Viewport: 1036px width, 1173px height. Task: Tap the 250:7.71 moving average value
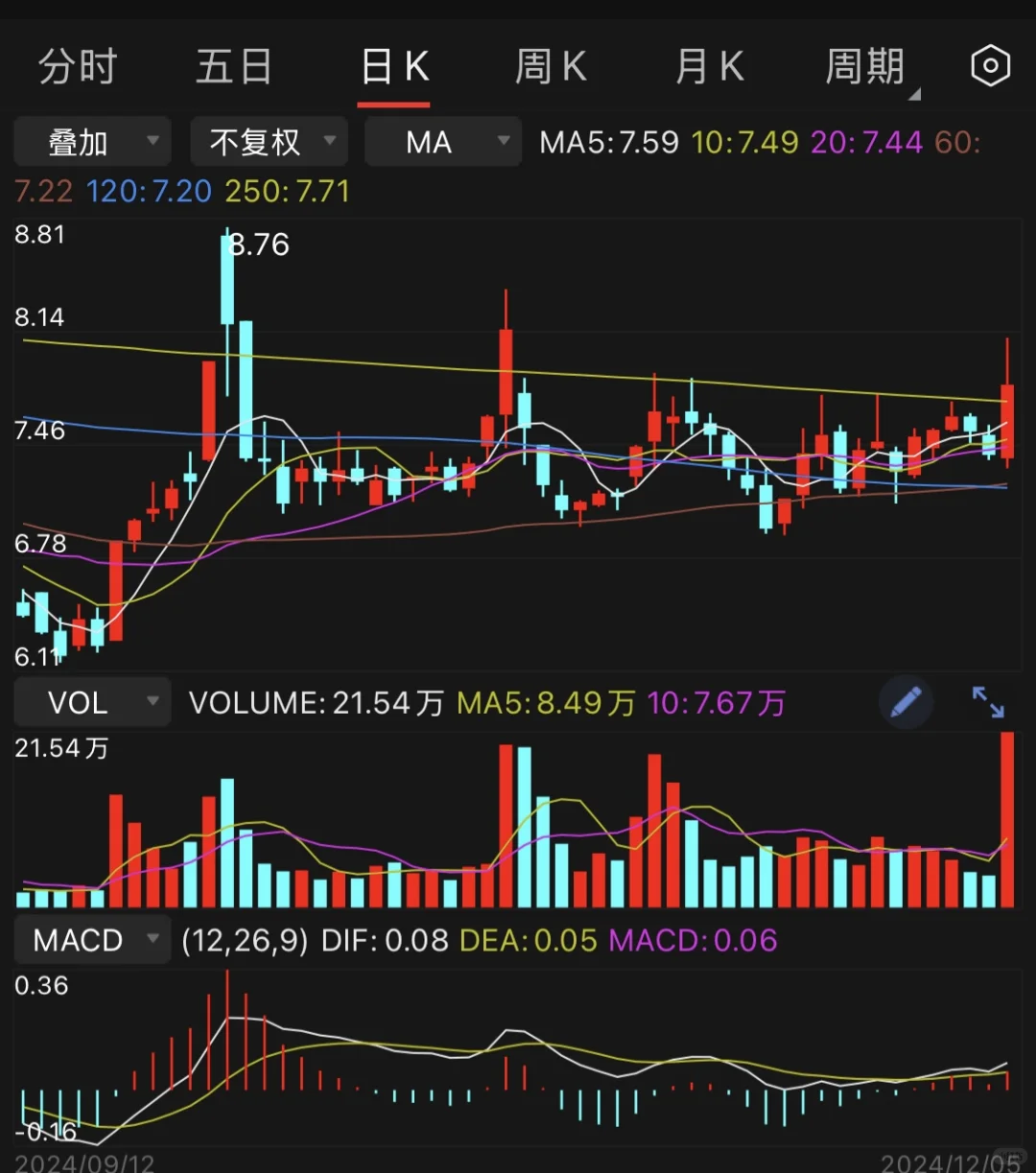(288, 191)
